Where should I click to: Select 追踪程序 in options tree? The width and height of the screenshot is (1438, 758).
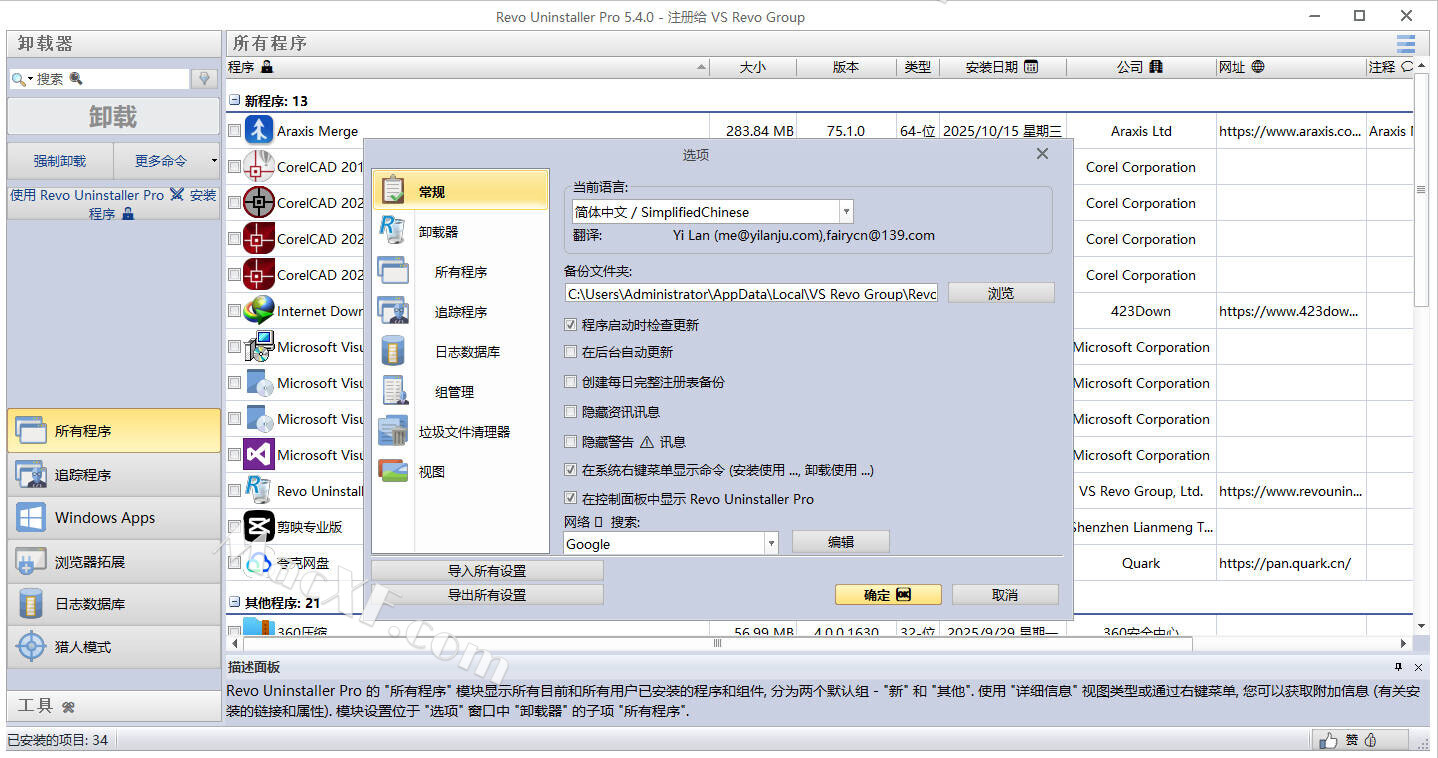[x=460, y=312]
